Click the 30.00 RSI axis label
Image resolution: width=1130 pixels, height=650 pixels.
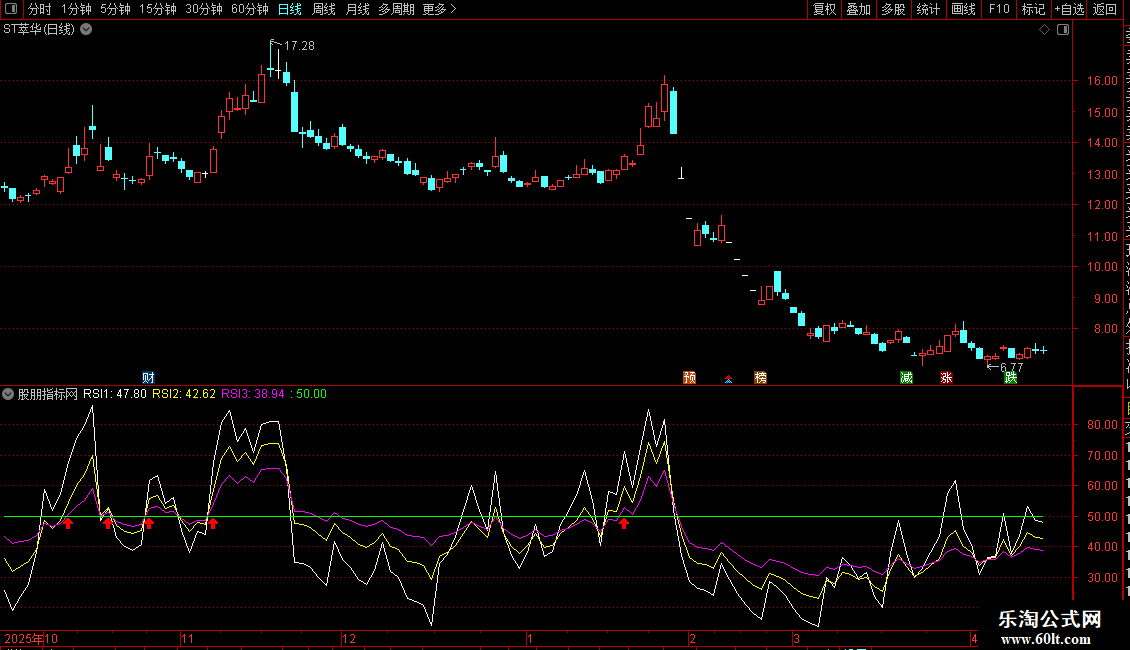(1102, 577)
